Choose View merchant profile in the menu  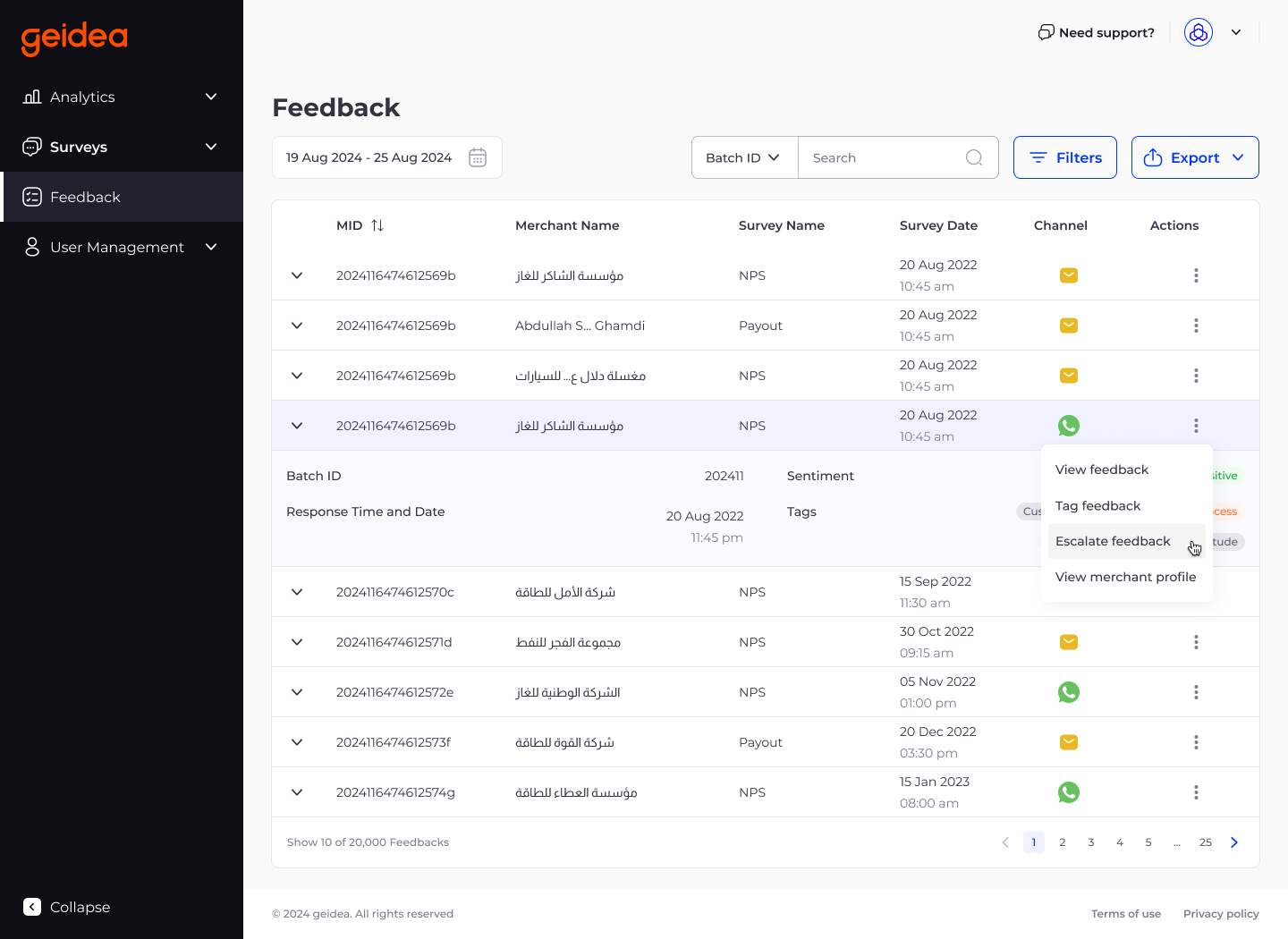(x=1125, y=577)
